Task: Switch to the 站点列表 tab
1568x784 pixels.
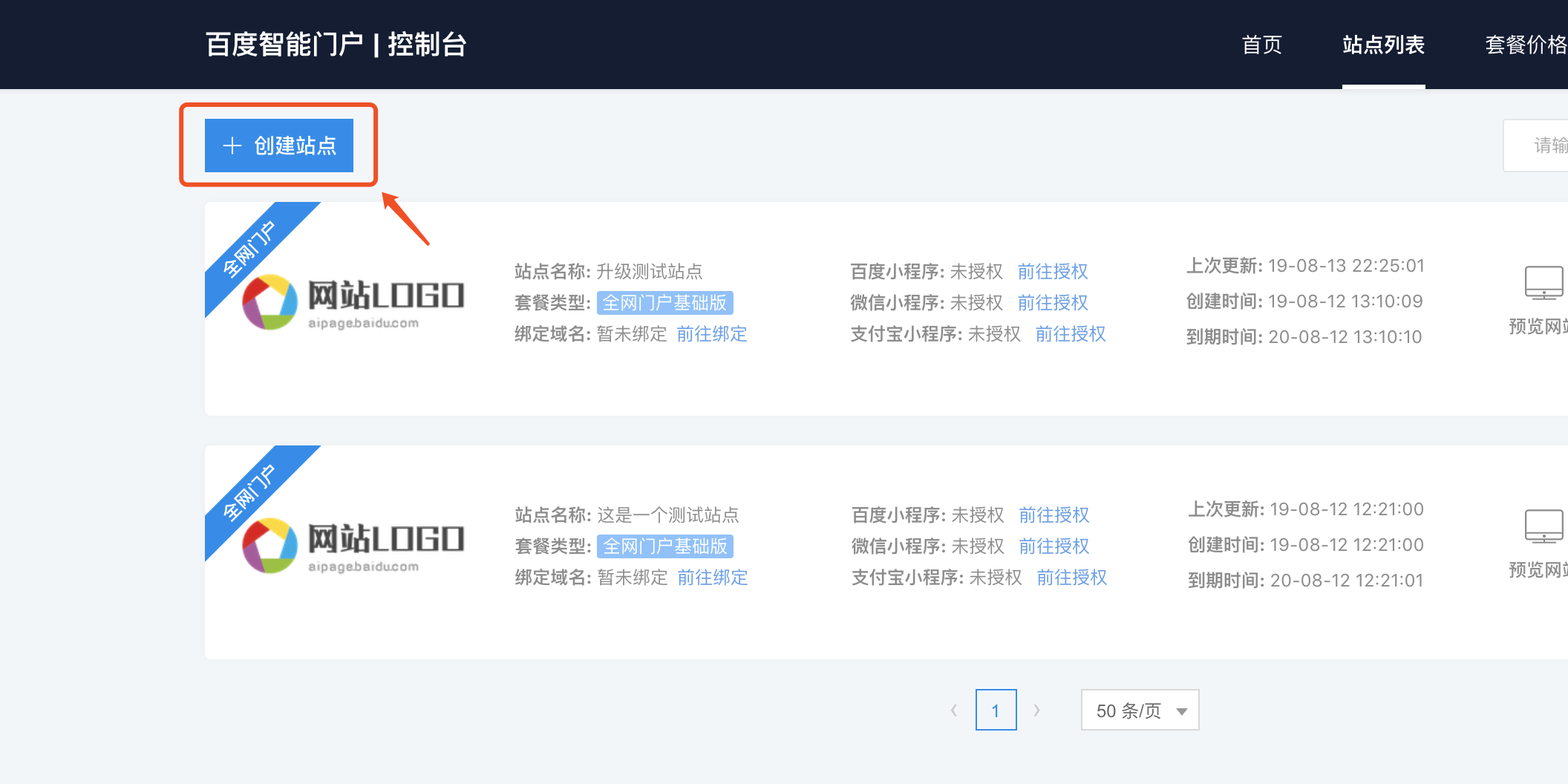Action: 1384,45
